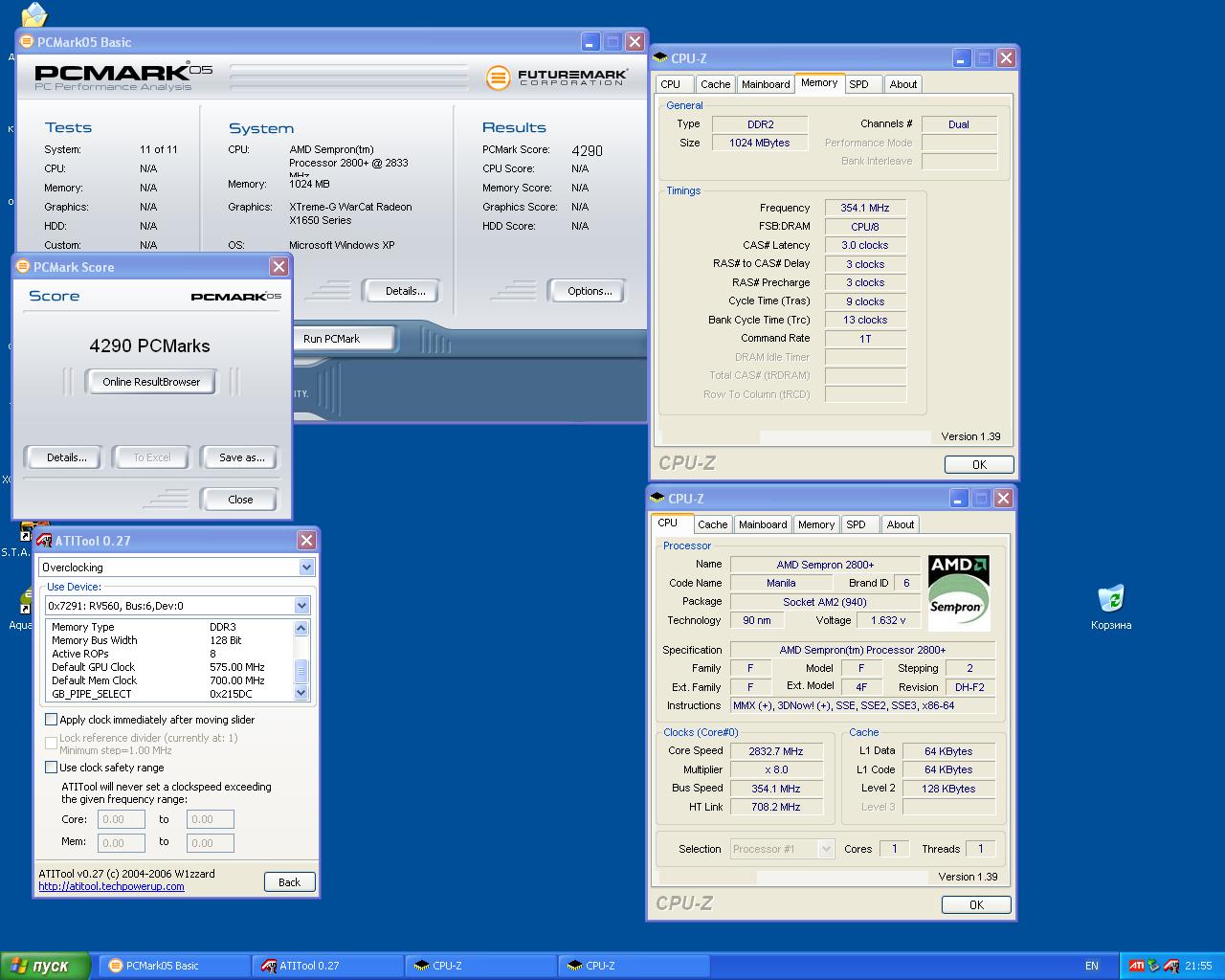Viewport: 1225px width, 980px height.
Task: Minimize the CPU-Z Memory window
Action: tap(962, 58)
